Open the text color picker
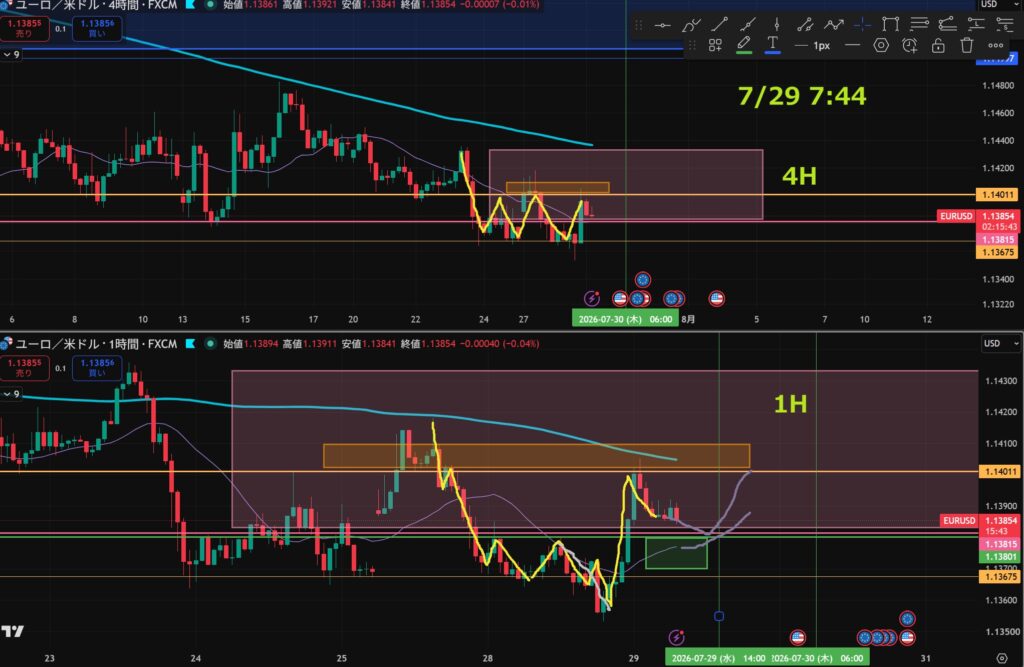This screenshot has height=667, width=1024. pyautogui.click(x=772, y=45)
